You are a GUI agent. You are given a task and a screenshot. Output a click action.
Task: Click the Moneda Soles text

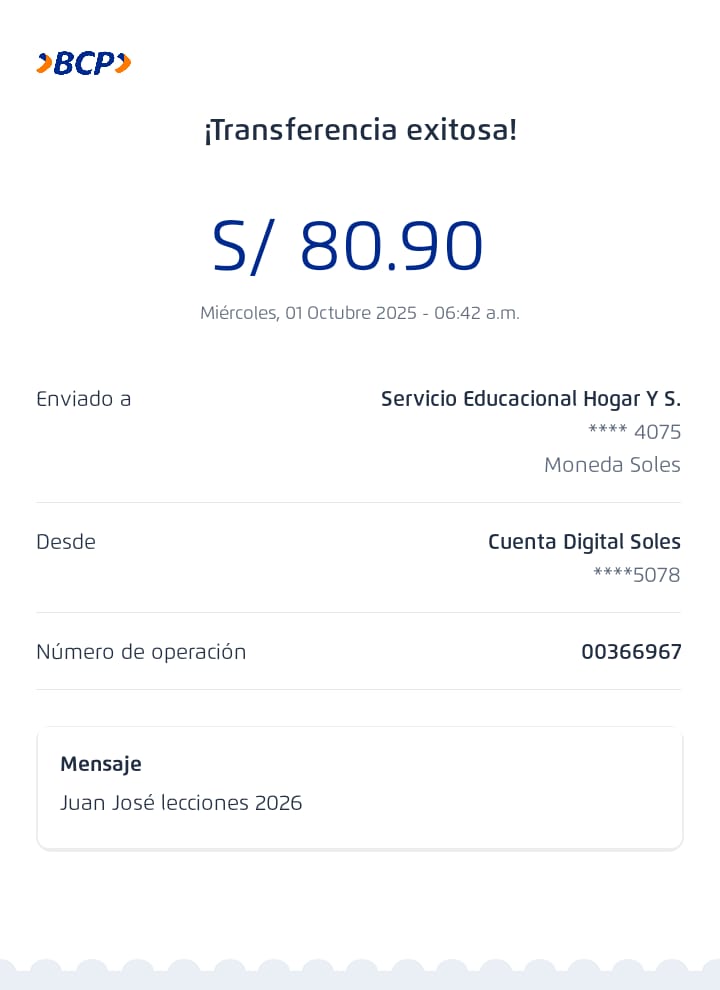tap(612, 465)
